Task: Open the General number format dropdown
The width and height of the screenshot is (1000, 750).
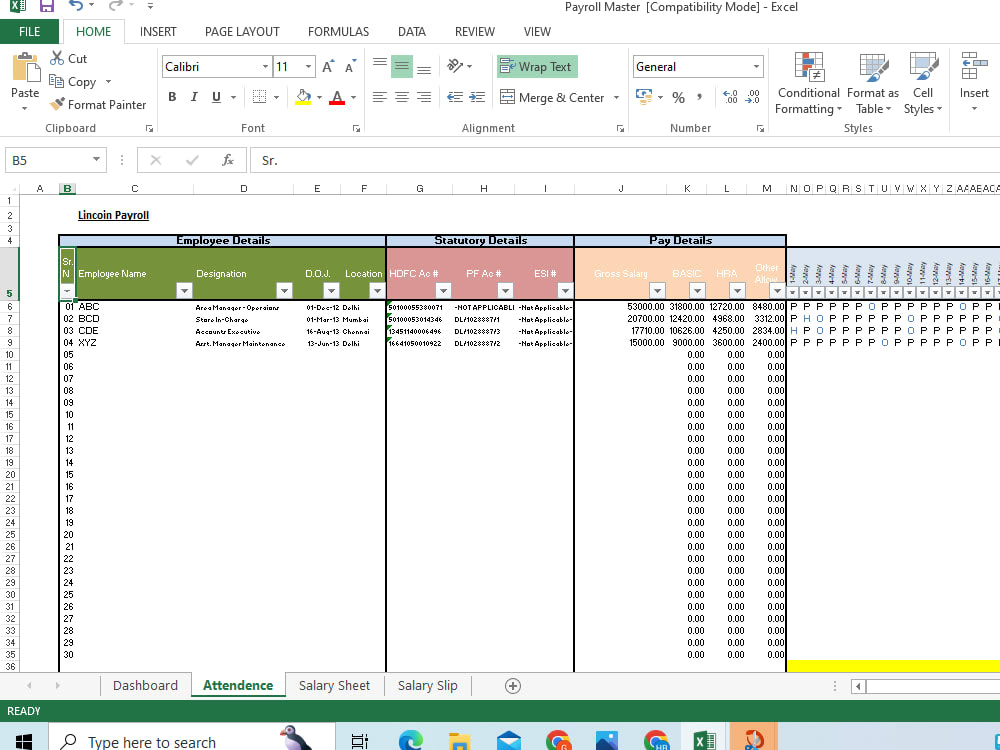Action: [756, 66]
